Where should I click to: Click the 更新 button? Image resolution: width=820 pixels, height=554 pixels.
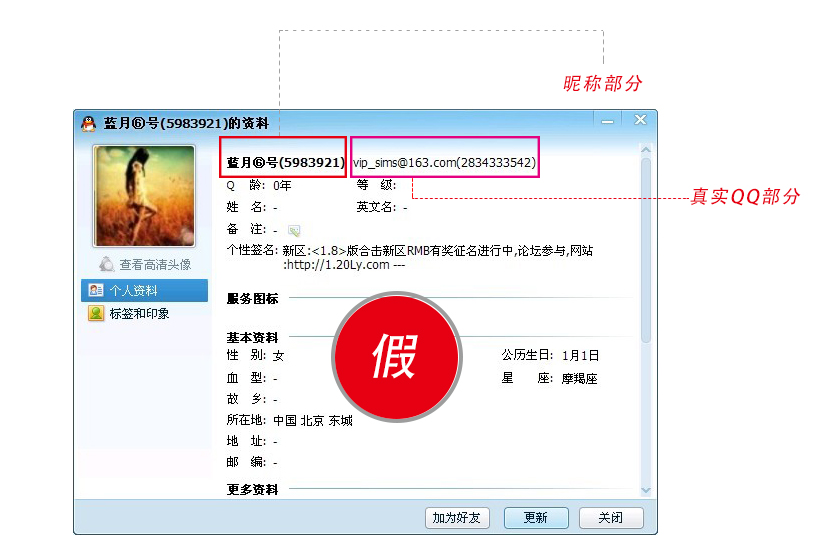536,518
